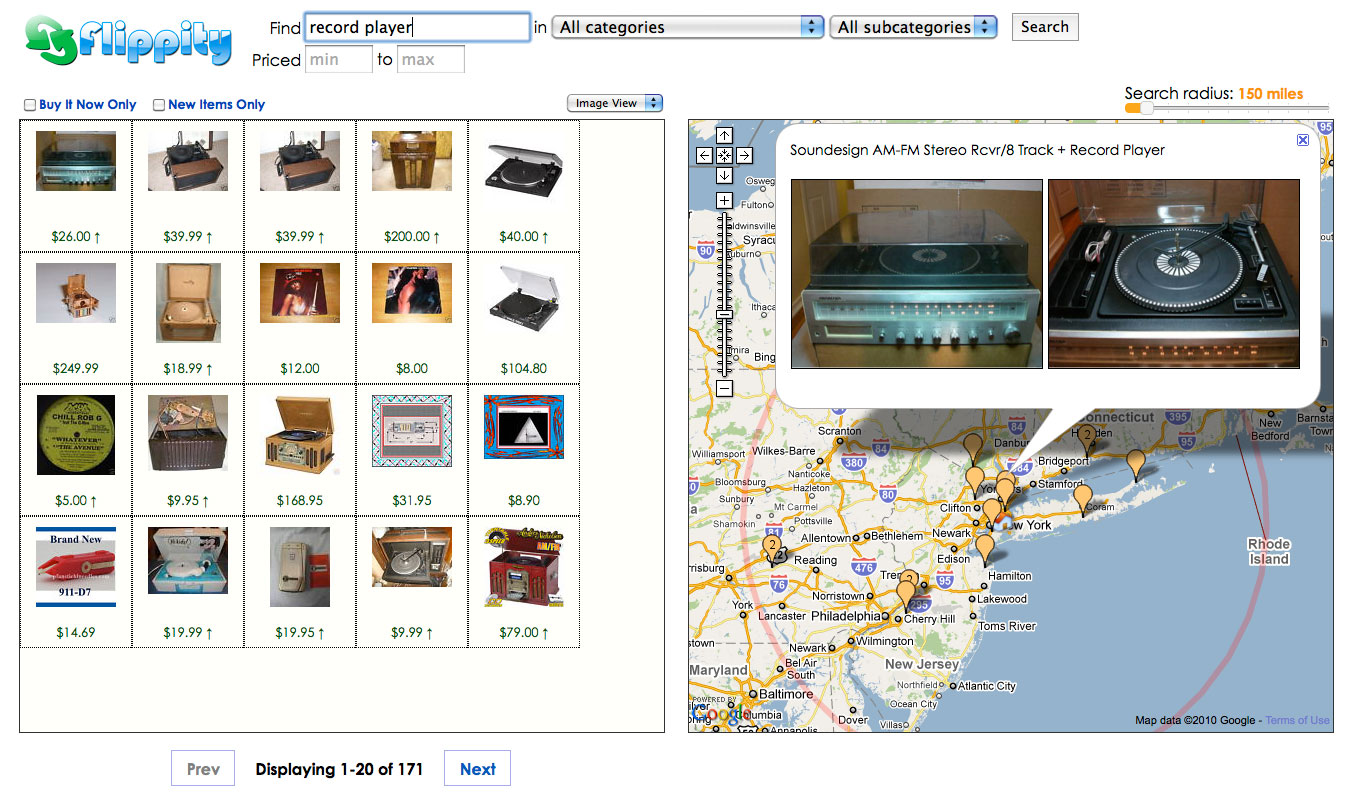Viewport: 1353px width, 801px height.
Task: Zoom in on the map
Action: click(x=725, y=201)
